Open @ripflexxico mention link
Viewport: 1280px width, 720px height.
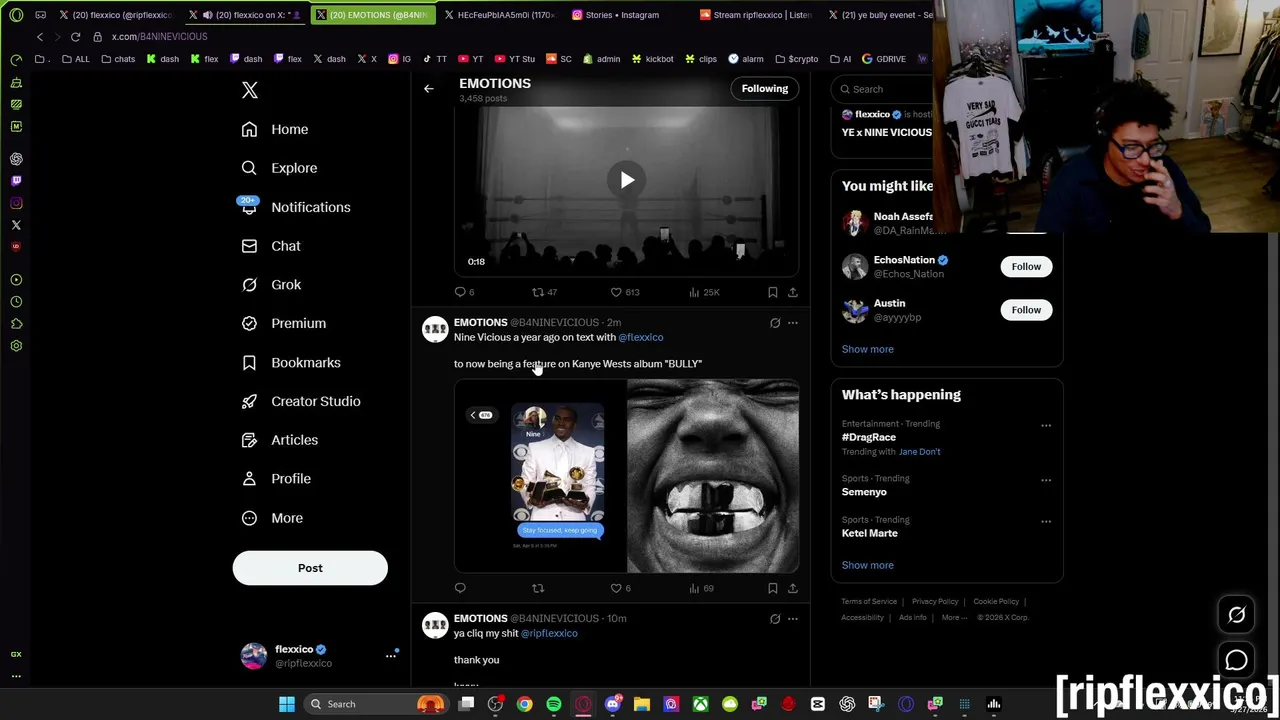point(549,633)
